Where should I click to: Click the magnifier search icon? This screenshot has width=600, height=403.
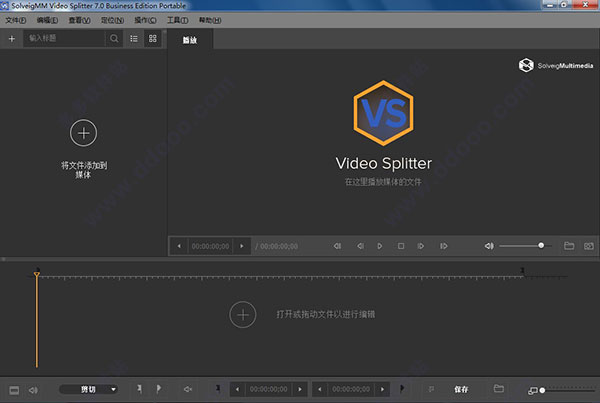[x=114, y=38]
